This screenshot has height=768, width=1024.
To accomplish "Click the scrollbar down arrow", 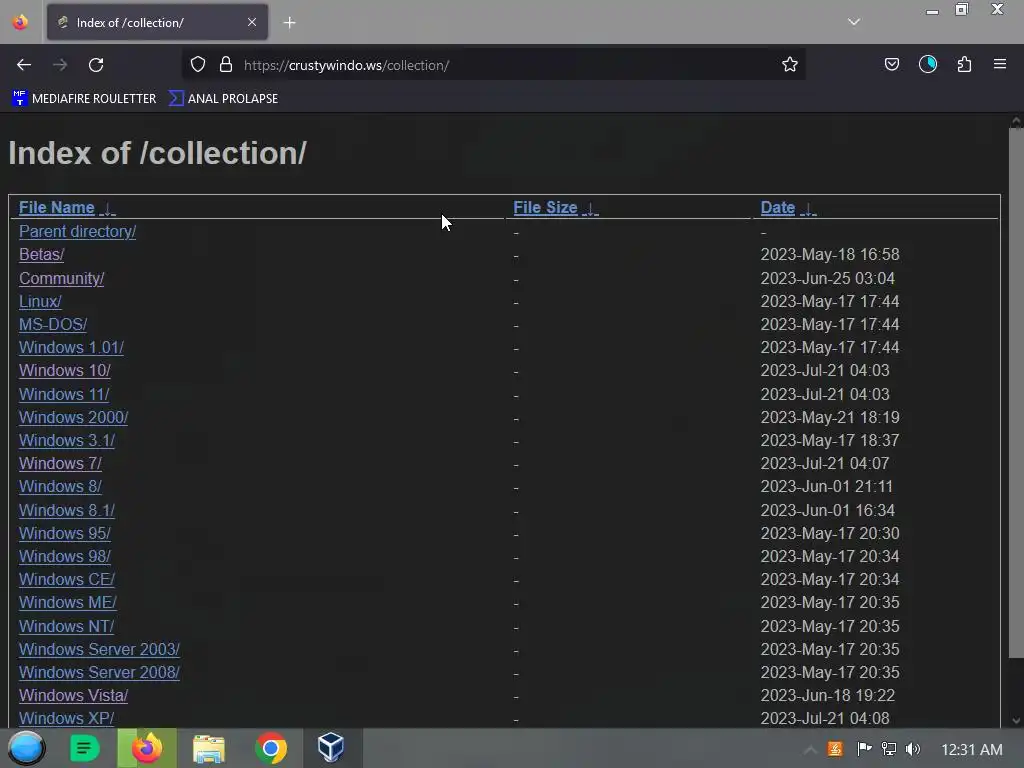I will 1016,721.
